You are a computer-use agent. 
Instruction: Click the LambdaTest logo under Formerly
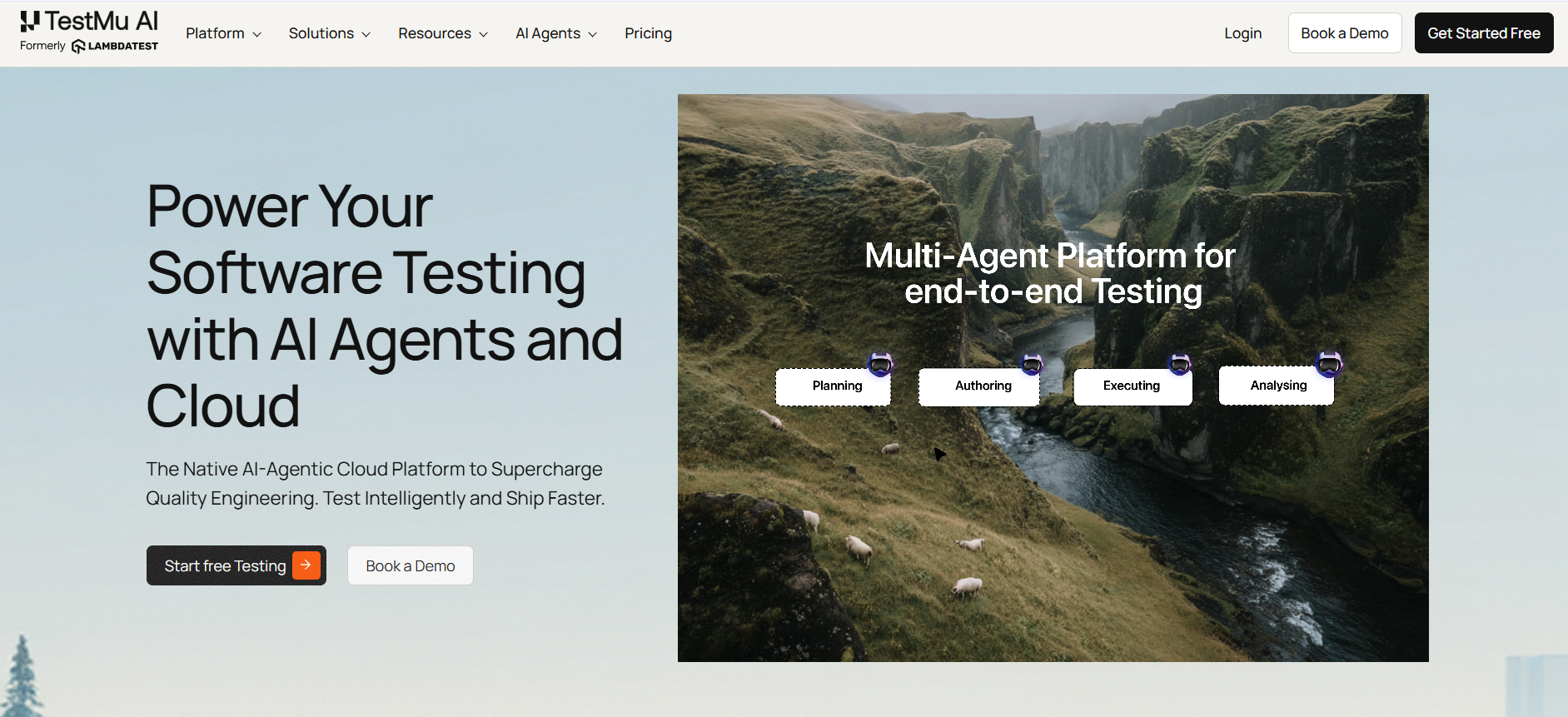point(115,47)
